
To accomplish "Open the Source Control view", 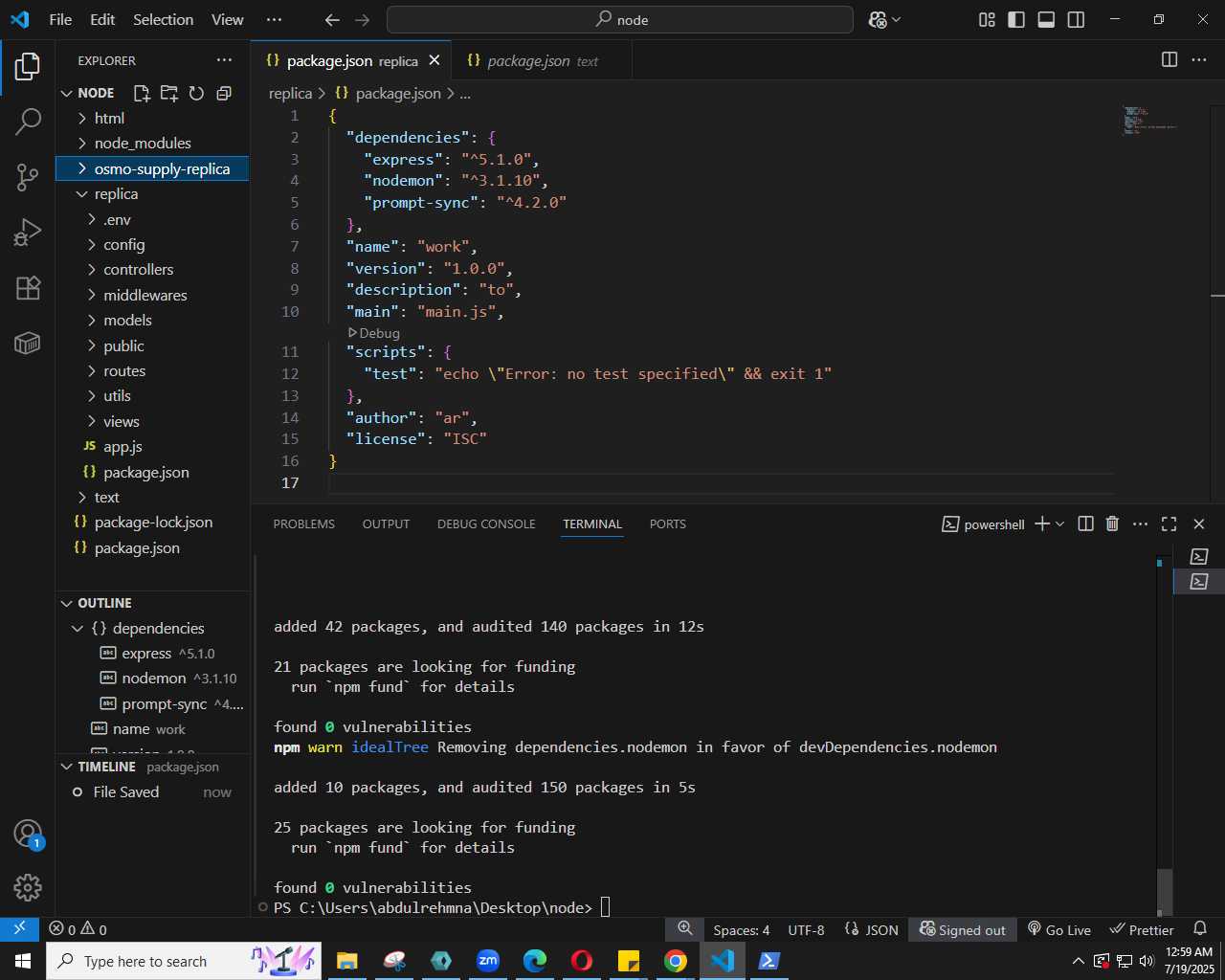I will point(28,177).
